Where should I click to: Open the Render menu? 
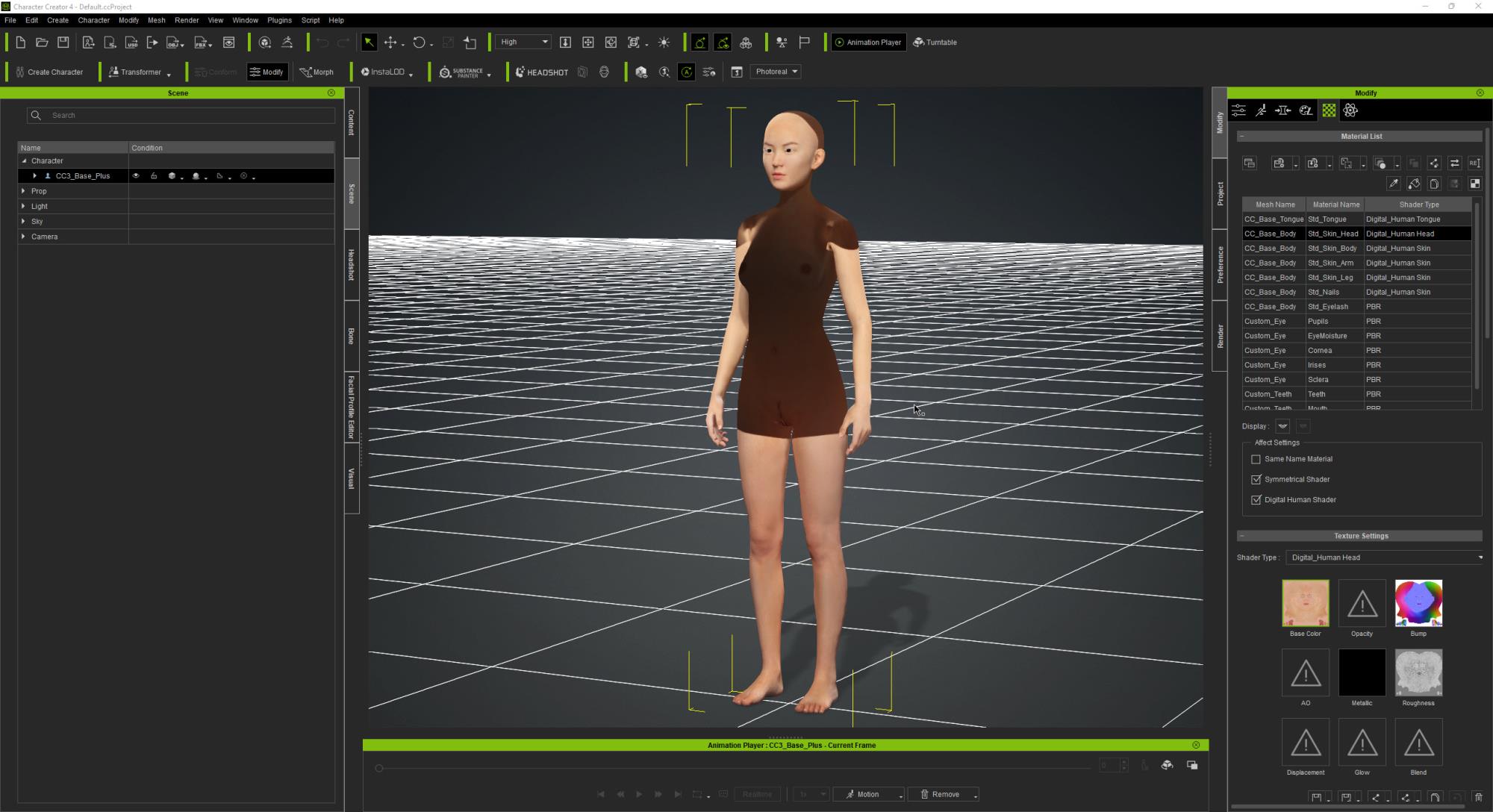coord(187,20)
